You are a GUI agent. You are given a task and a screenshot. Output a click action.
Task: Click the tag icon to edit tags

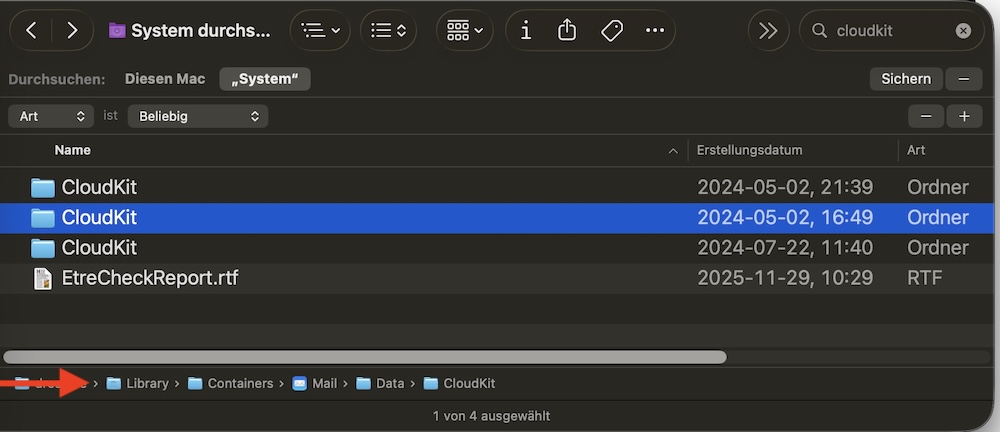pyautogui.click(x=611, y=31)
